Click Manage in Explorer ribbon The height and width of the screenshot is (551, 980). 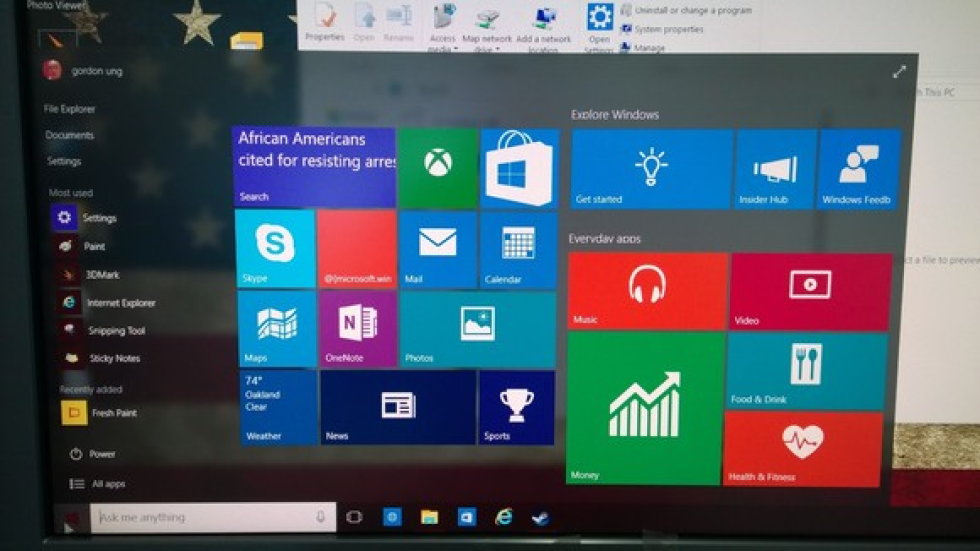click(x=642, y=47)
